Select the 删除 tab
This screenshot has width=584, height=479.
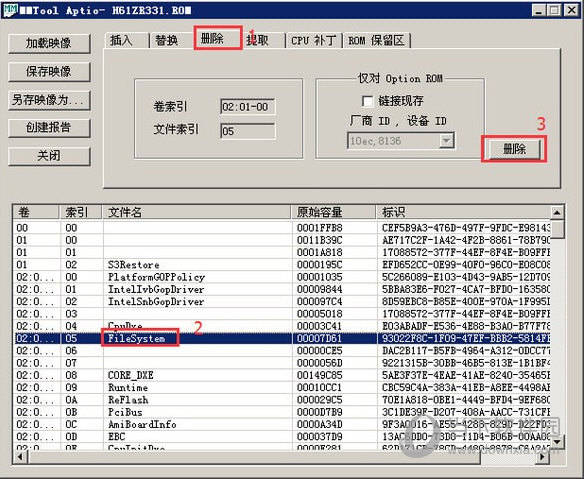point(218,38)
